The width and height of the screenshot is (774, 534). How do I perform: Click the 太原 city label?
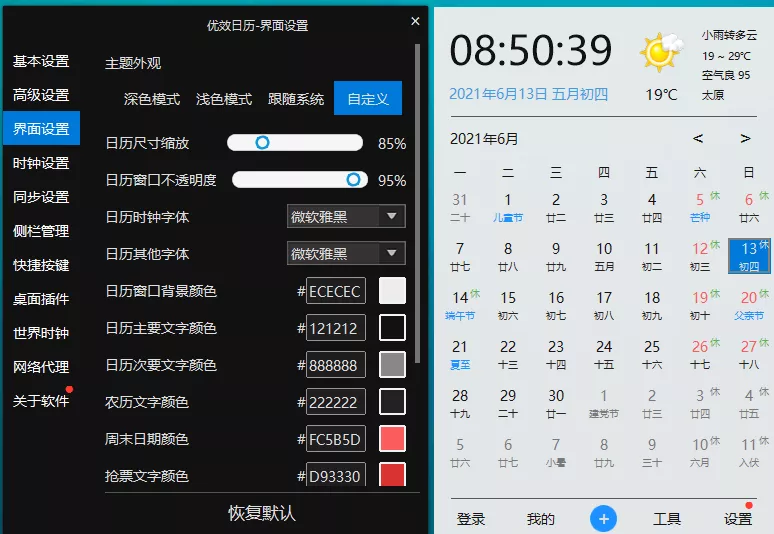(x=713, y=95)
